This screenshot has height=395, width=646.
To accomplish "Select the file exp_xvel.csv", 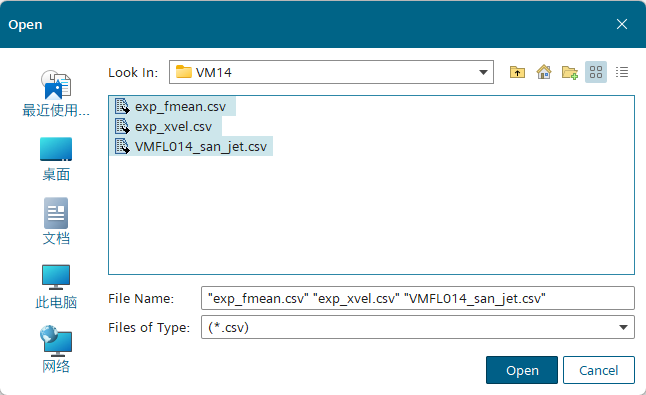I will pos(166,126).
